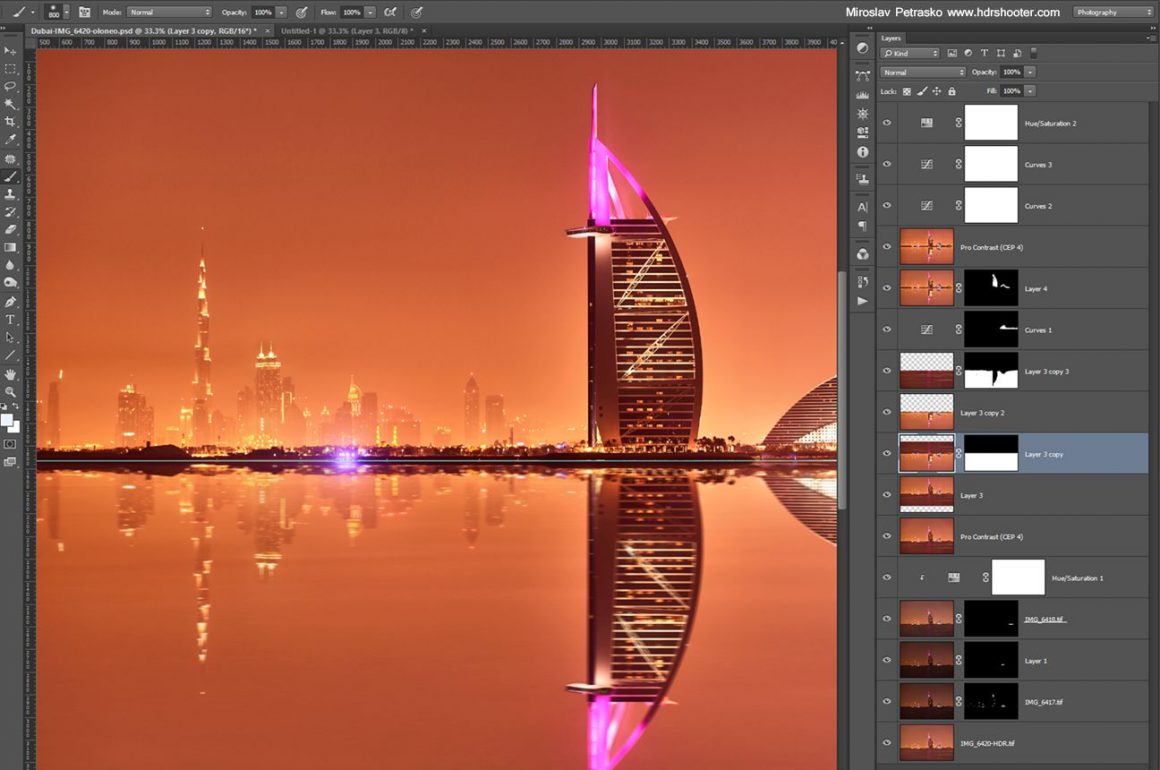Filter layers by adjustment type
This screenshot has height=770, width=1160.
tap(968, 53)
